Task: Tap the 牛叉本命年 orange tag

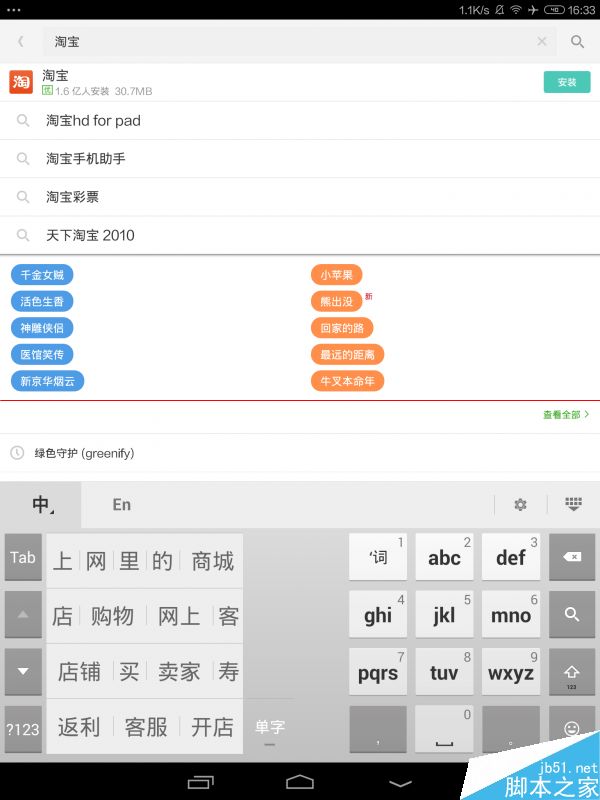Action: coord(347,381)
